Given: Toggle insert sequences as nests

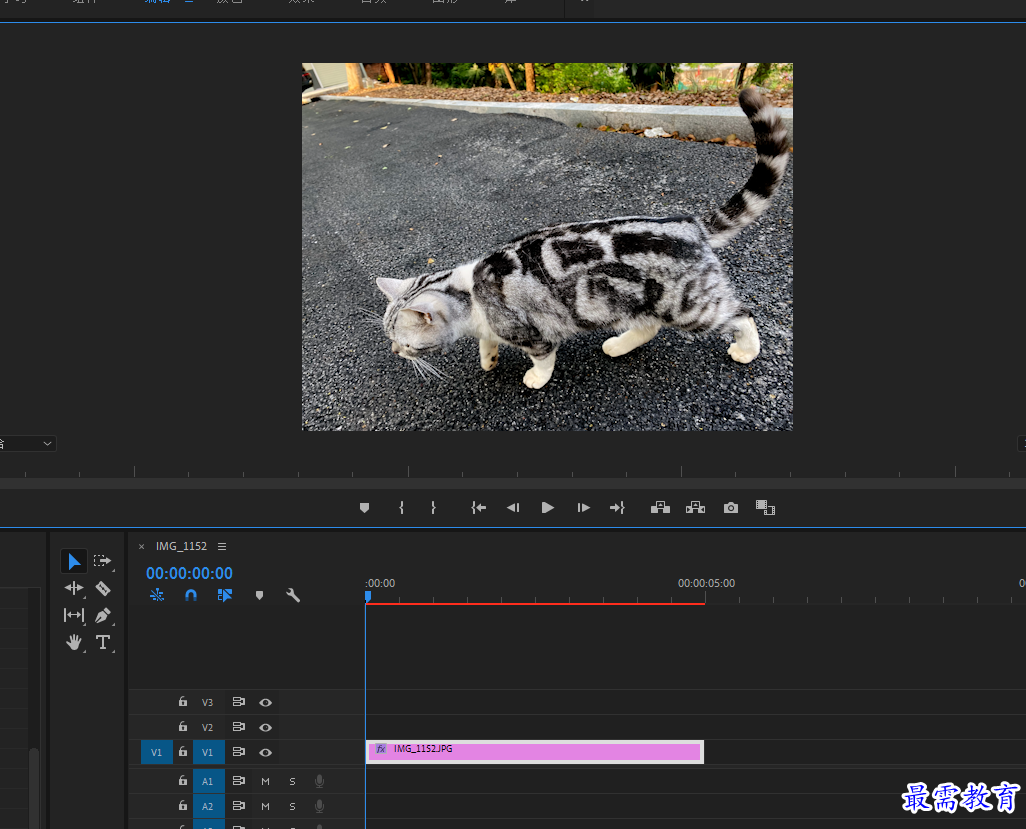Looking at the screenshot, I should [x=157, y=595].
